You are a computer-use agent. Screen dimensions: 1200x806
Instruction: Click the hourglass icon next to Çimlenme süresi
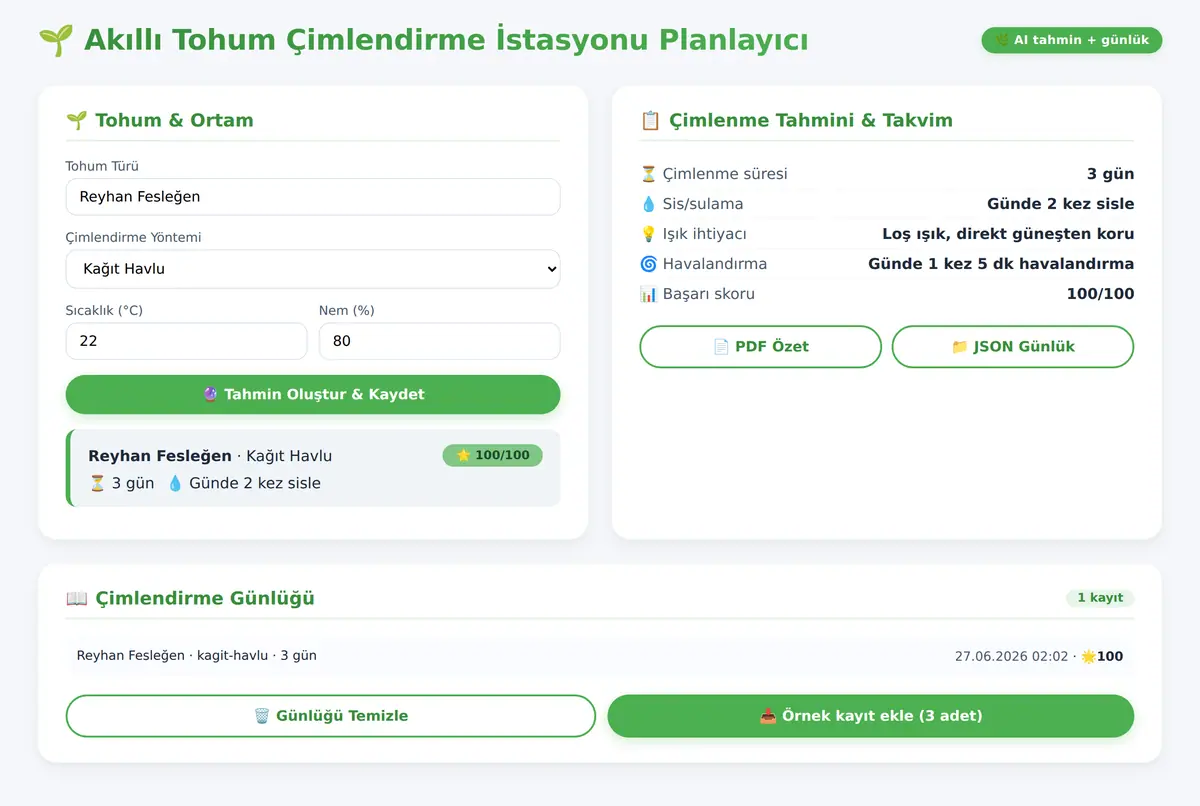coord(648,174)
